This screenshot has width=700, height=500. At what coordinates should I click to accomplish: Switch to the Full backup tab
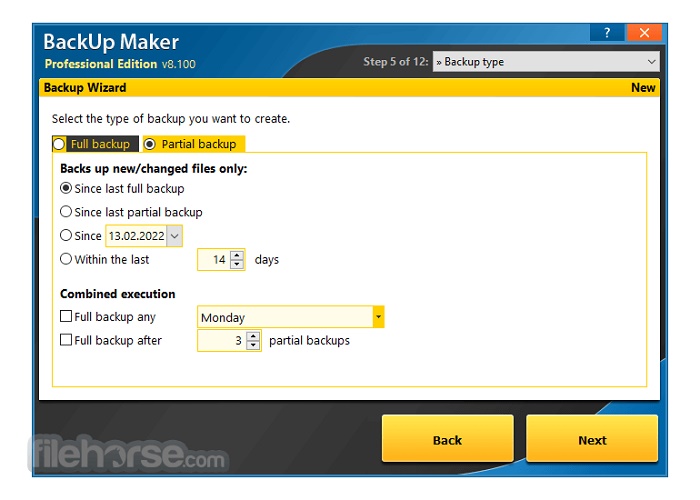(95, 144)
